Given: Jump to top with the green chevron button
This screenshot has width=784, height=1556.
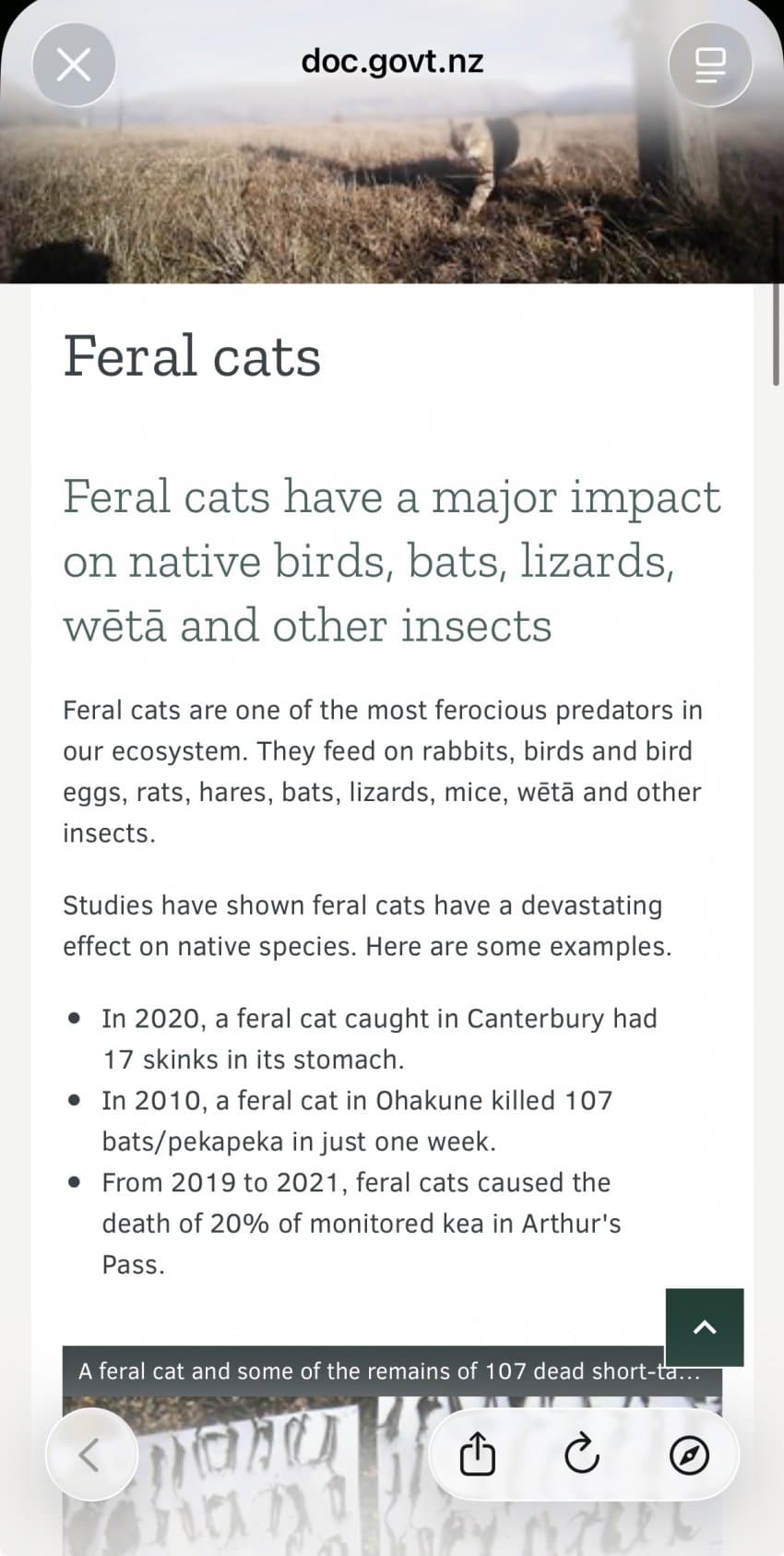Looking at the screenshot, I should point(705,1327).
